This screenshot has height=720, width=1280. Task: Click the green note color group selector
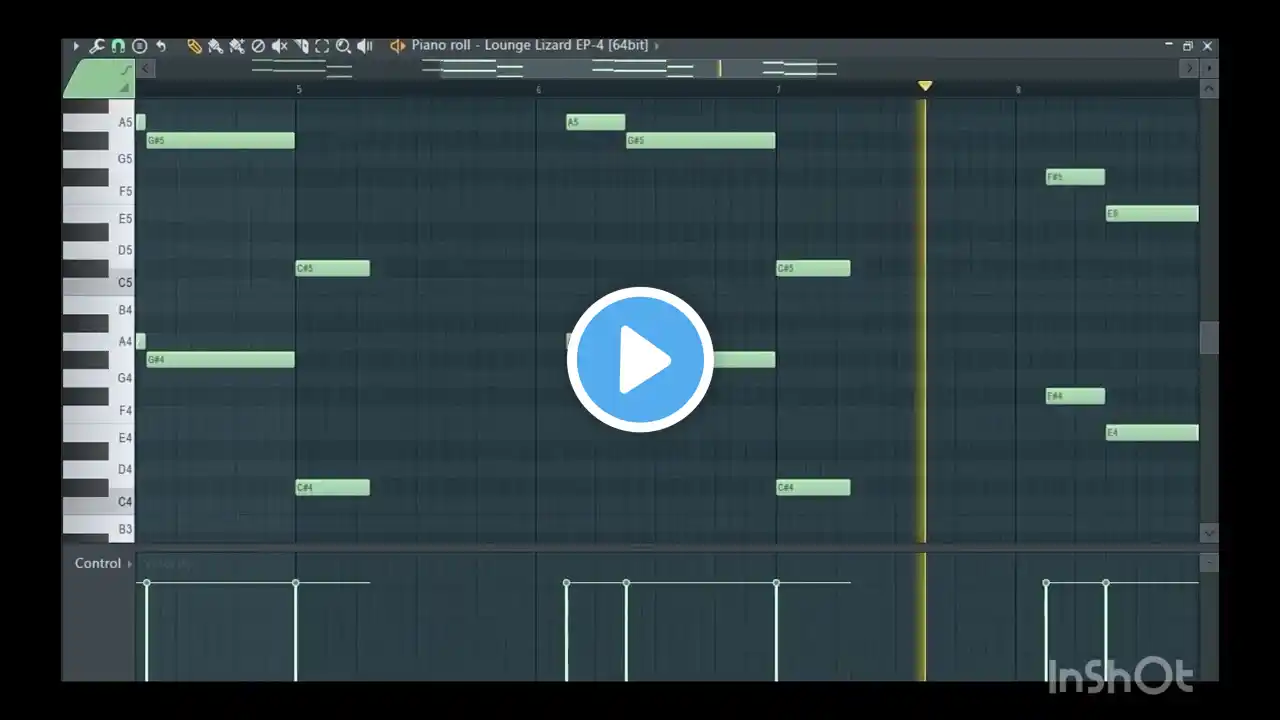[98, 79]
